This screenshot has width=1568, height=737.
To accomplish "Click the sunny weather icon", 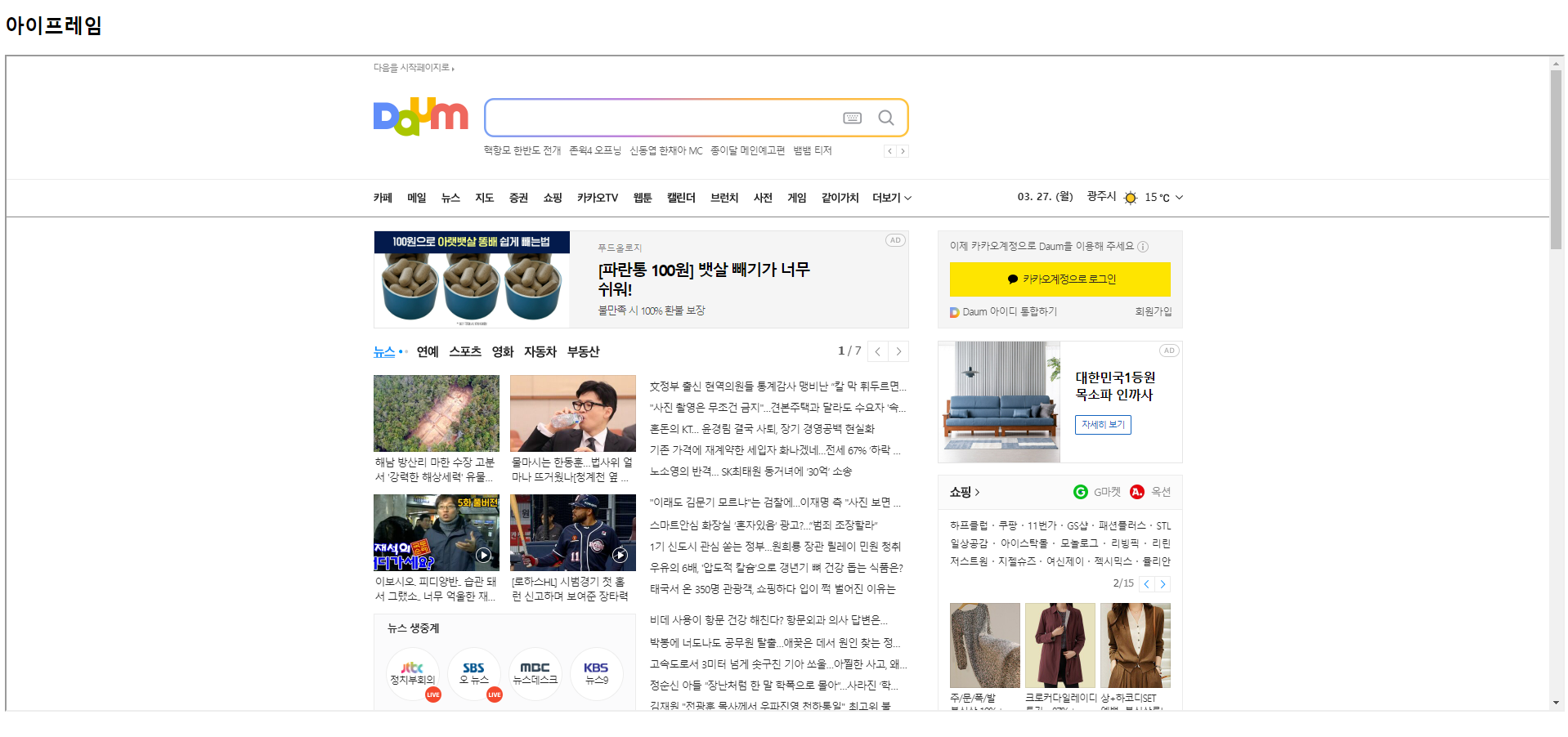I will point(1130,198).
